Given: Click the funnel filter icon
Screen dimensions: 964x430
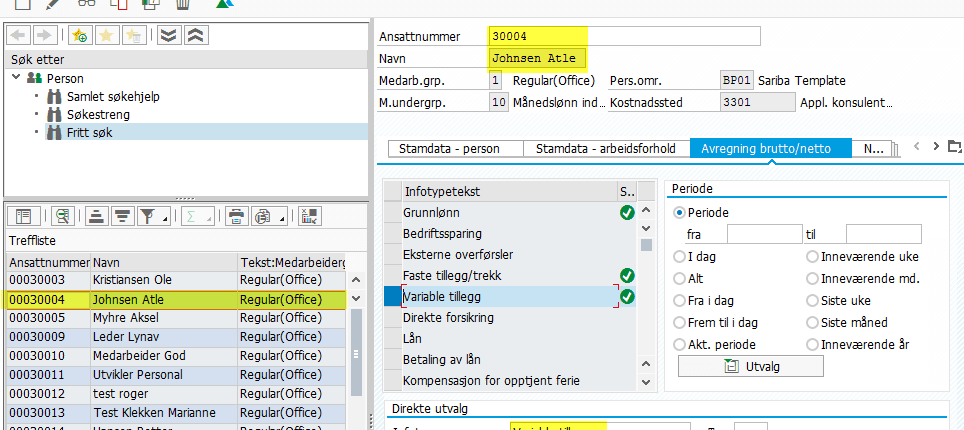Looking at the screenshot, I should (147, 216).
